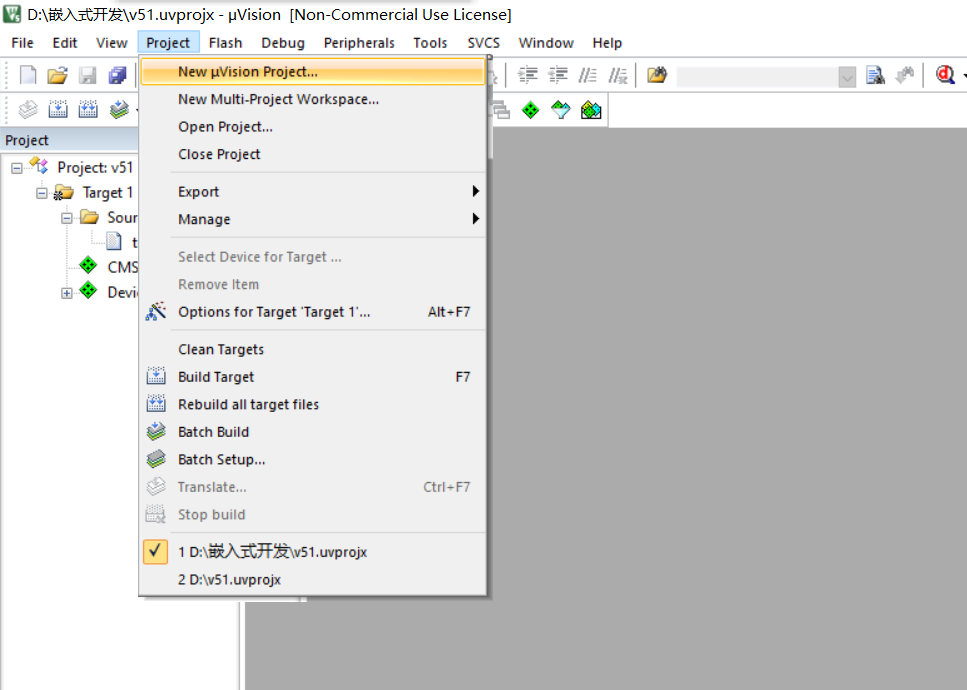The width and height of the screenshot is (967, 690).
Task: Close the open Project menu via its title
Action: 168,43
